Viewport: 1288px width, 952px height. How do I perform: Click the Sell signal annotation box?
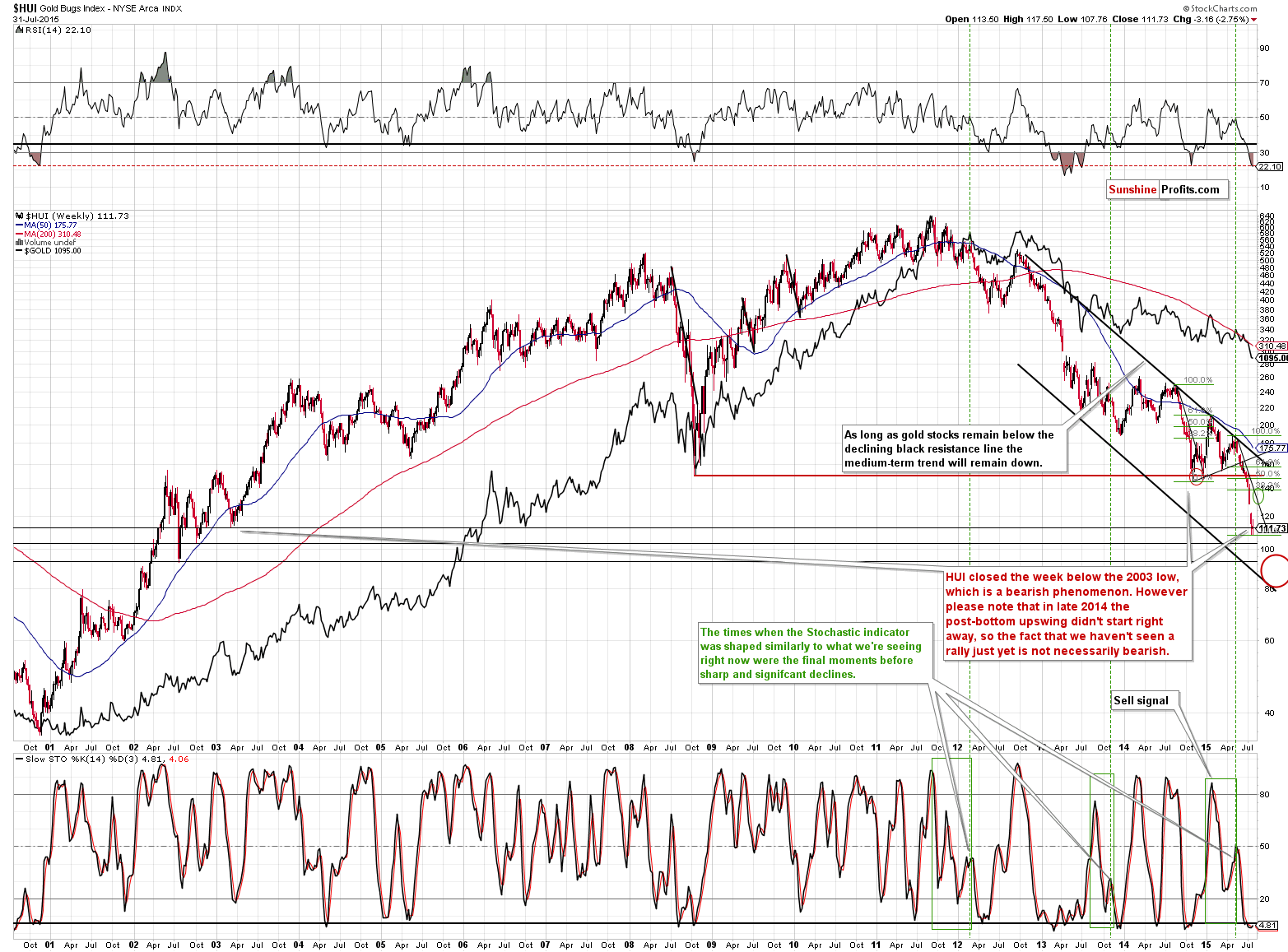click(x=1145, y=700)
